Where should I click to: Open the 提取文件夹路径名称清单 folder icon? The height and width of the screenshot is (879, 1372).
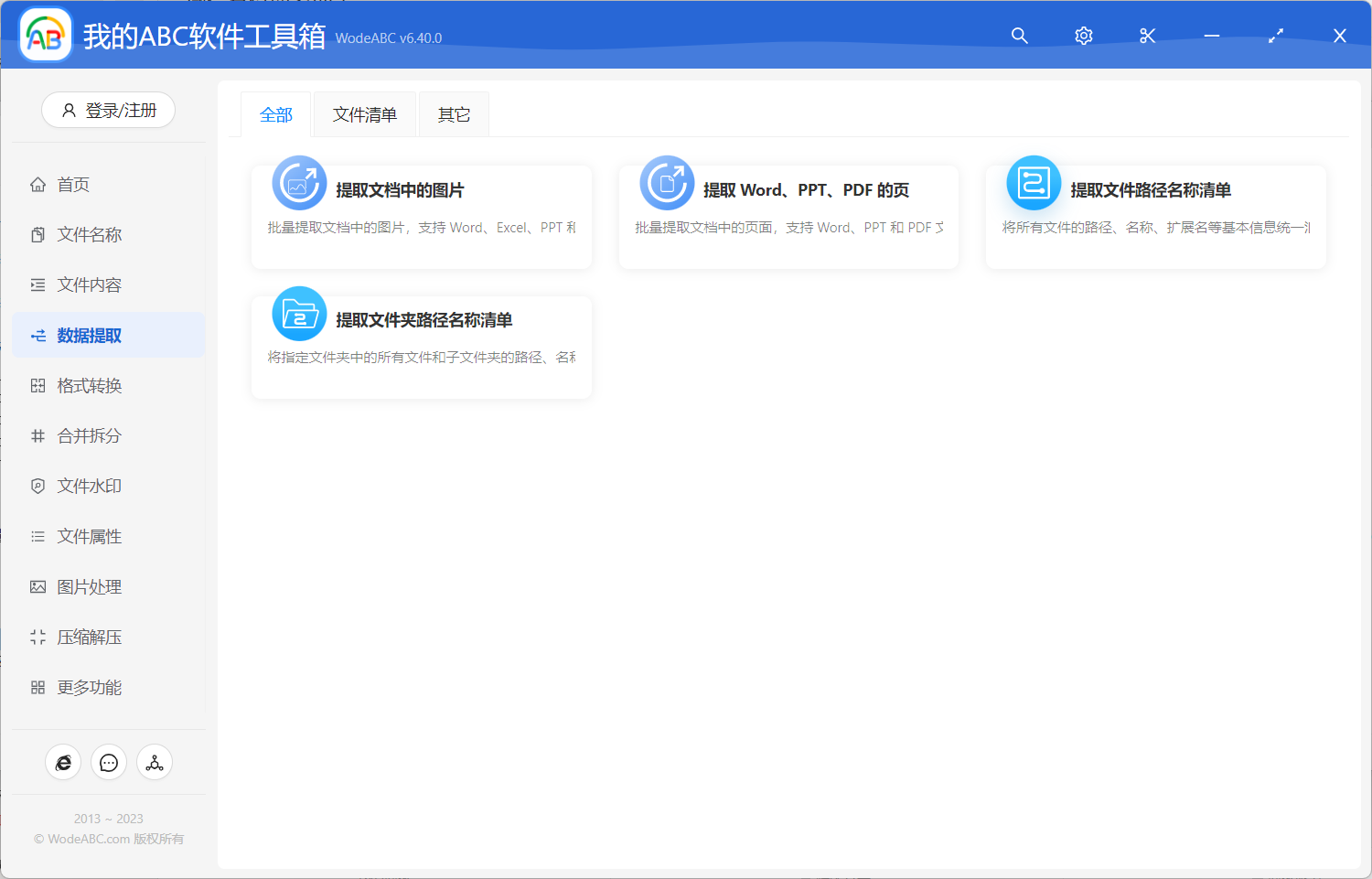[299, 313]
